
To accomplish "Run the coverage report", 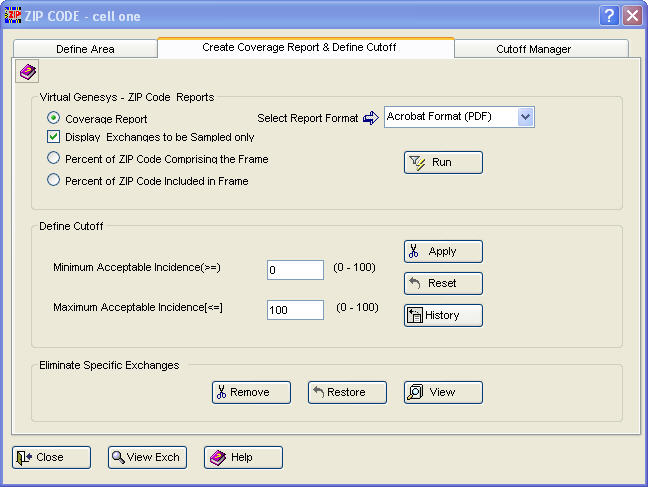I will pos(443,162).
